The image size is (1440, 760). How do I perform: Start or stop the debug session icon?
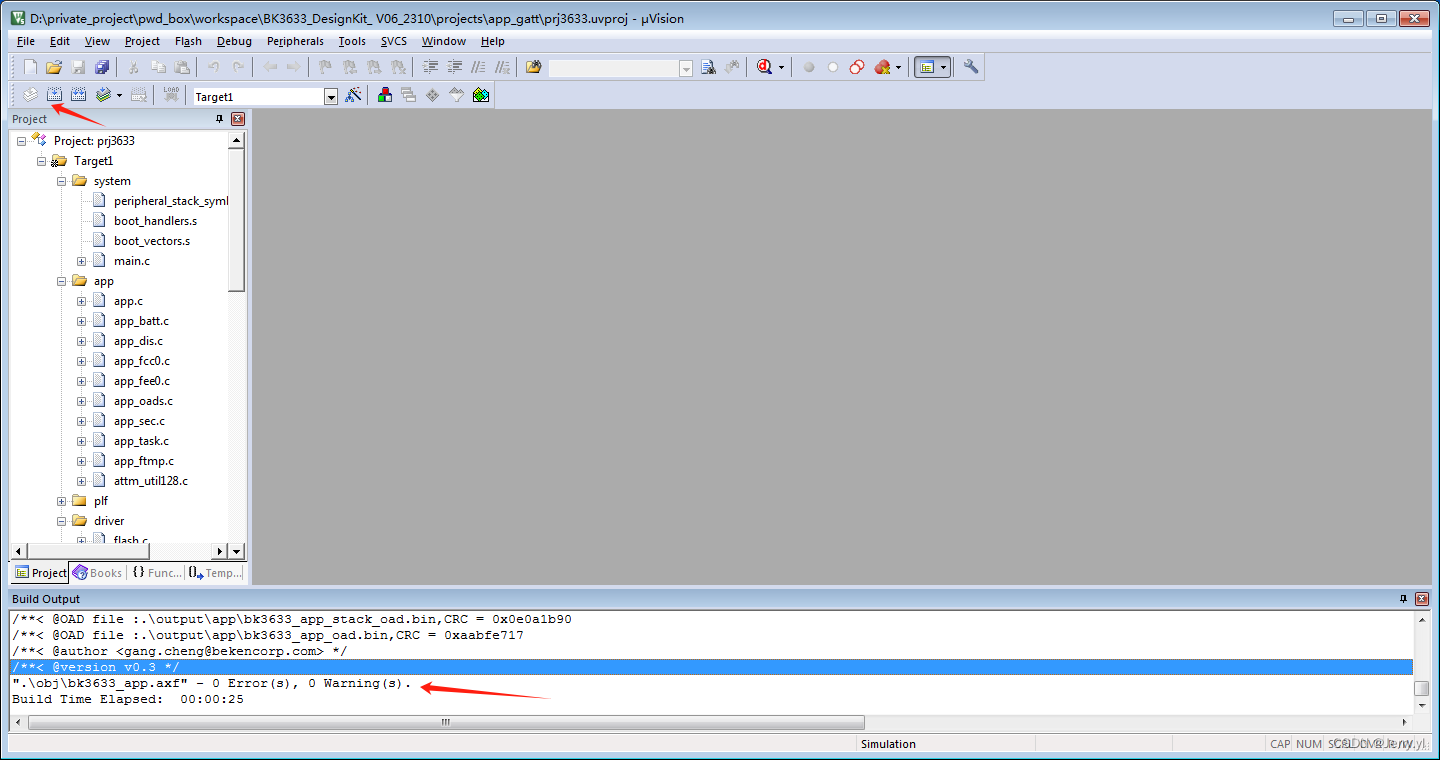(765, 67)
